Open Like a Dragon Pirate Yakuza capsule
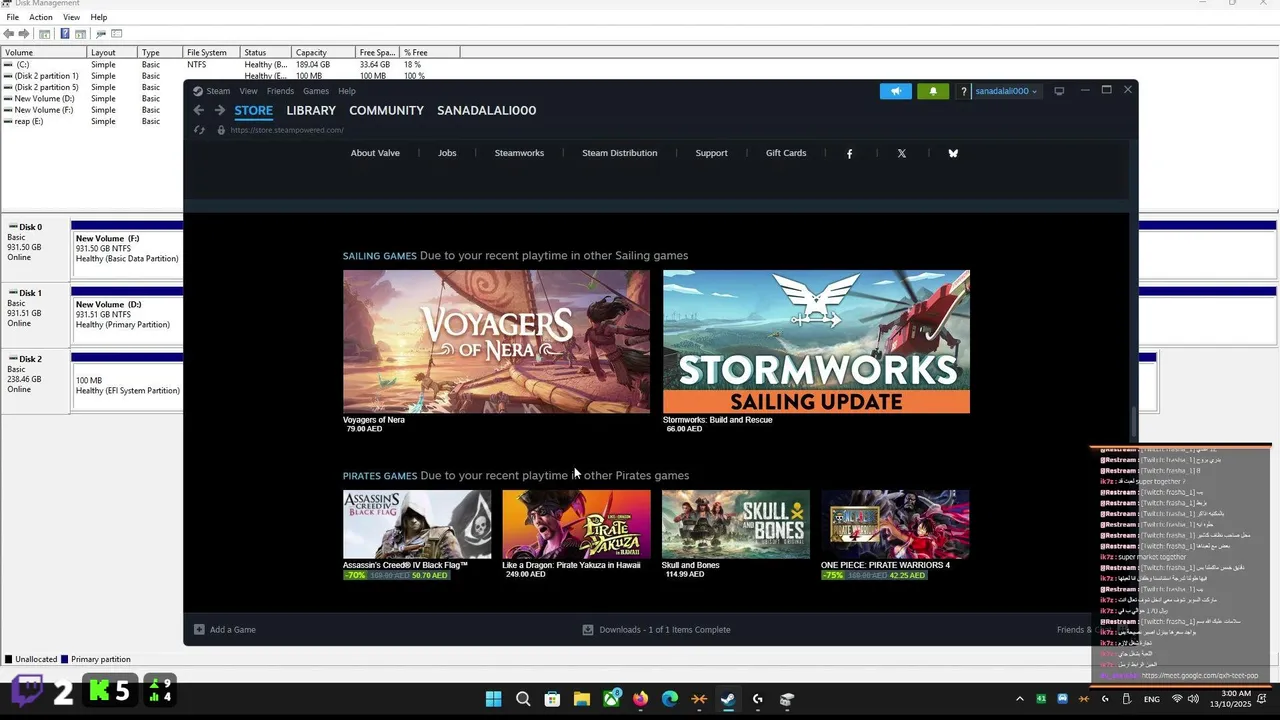The image size is (1280, 720). click(576, 524)
